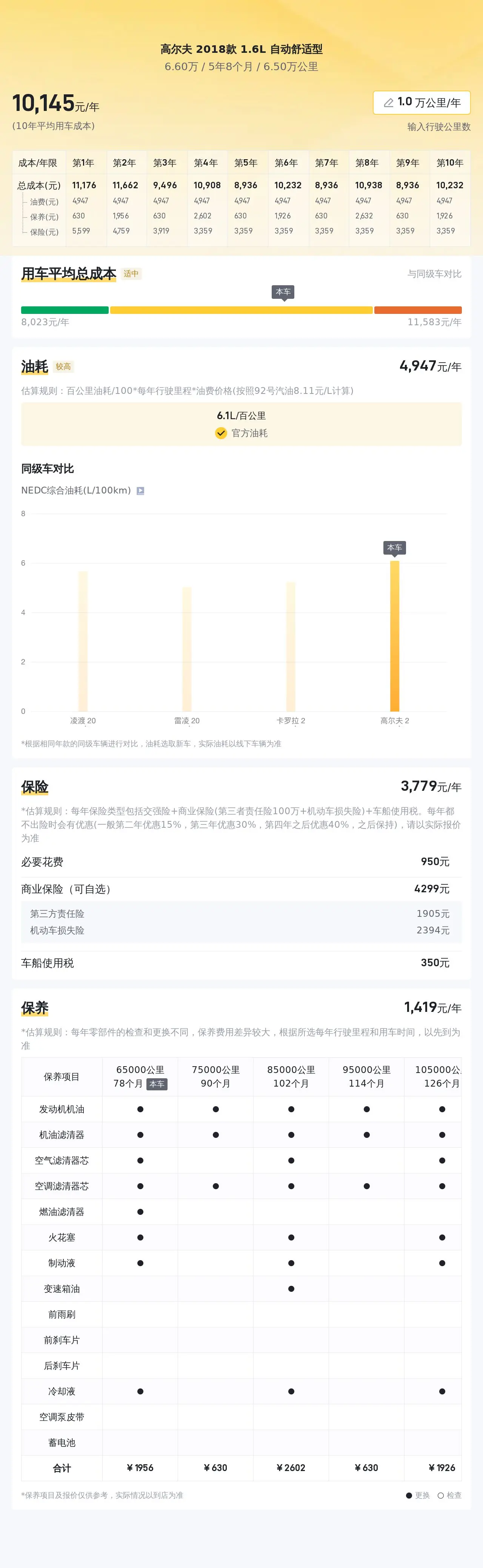483x1568 pixels.
Task: Select the yellow middle segment of cost bar
Action: point(241,310)
